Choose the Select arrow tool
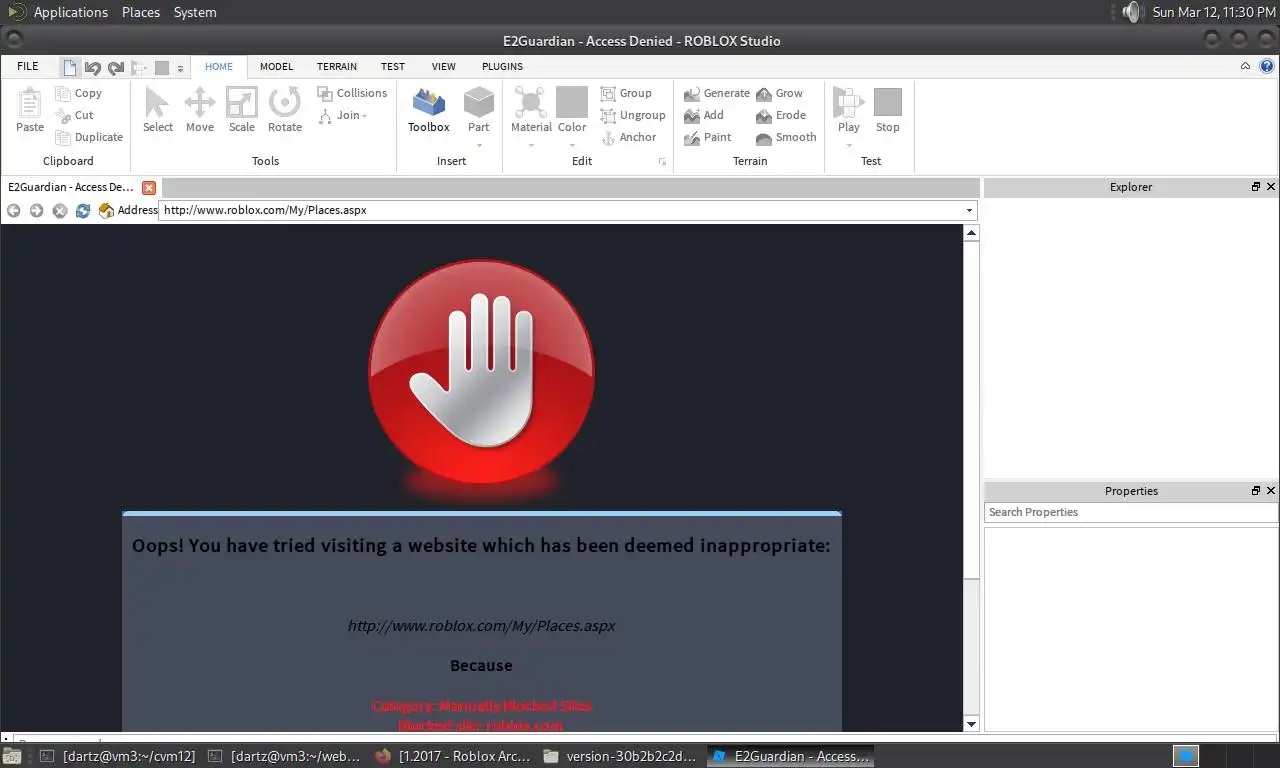The width and height of the screenshot is (1280, 768). 158,109
